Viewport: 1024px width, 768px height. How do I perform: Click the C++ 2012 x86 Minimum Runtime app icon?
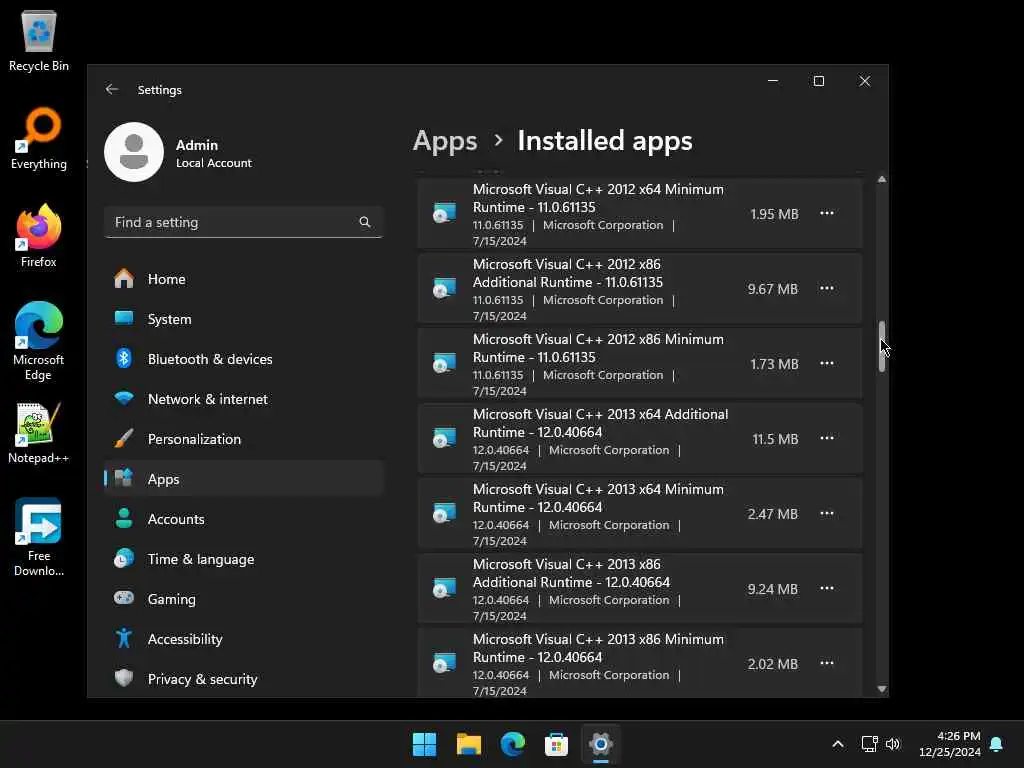point(445,364)
